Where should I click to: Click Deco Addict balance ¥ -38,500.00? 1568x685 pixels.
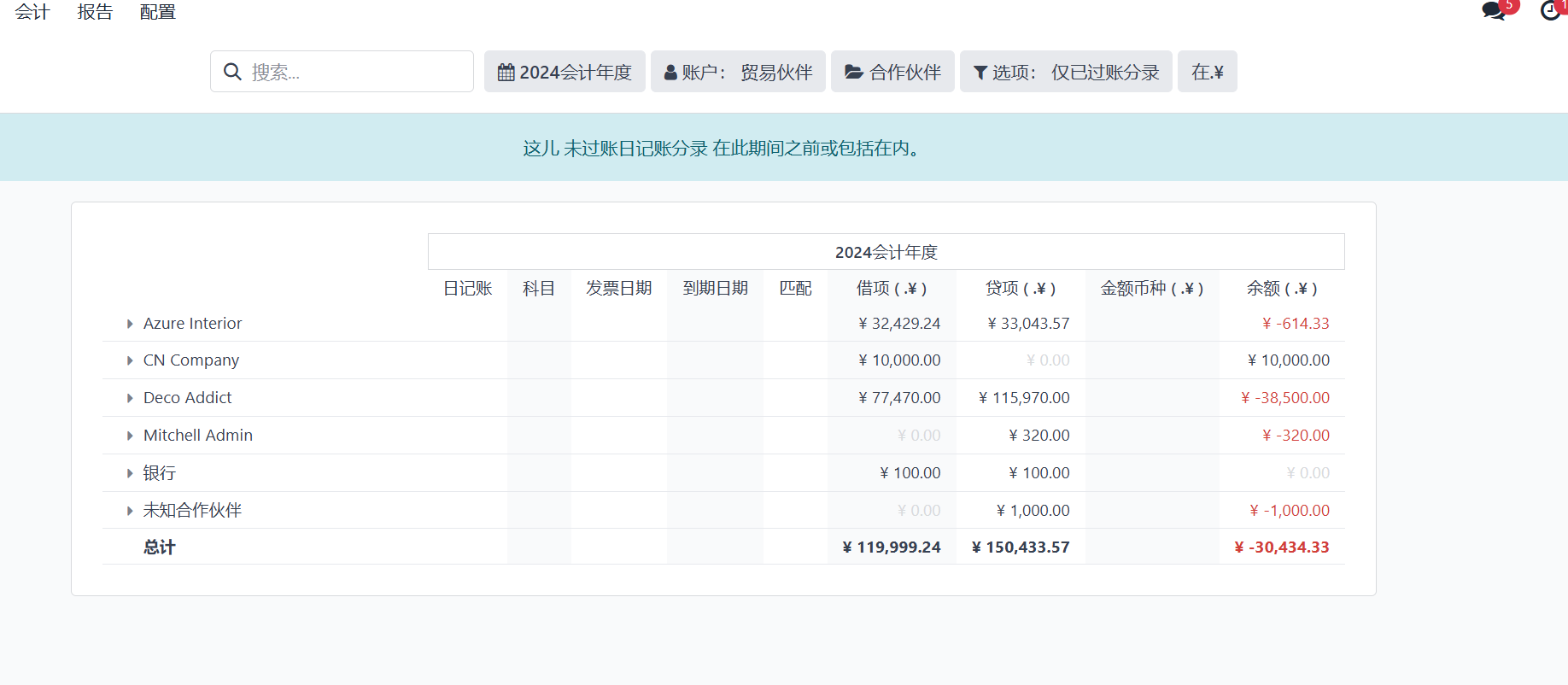(1284, 398)
